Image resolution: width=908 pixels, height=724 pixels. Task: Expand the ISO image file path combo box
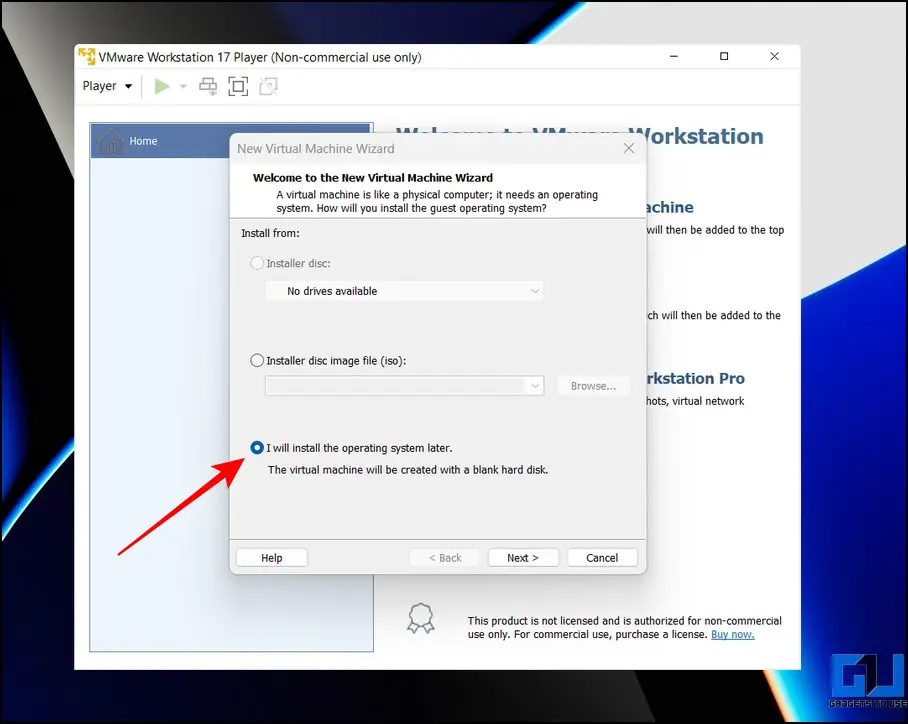tap(535, 386)
